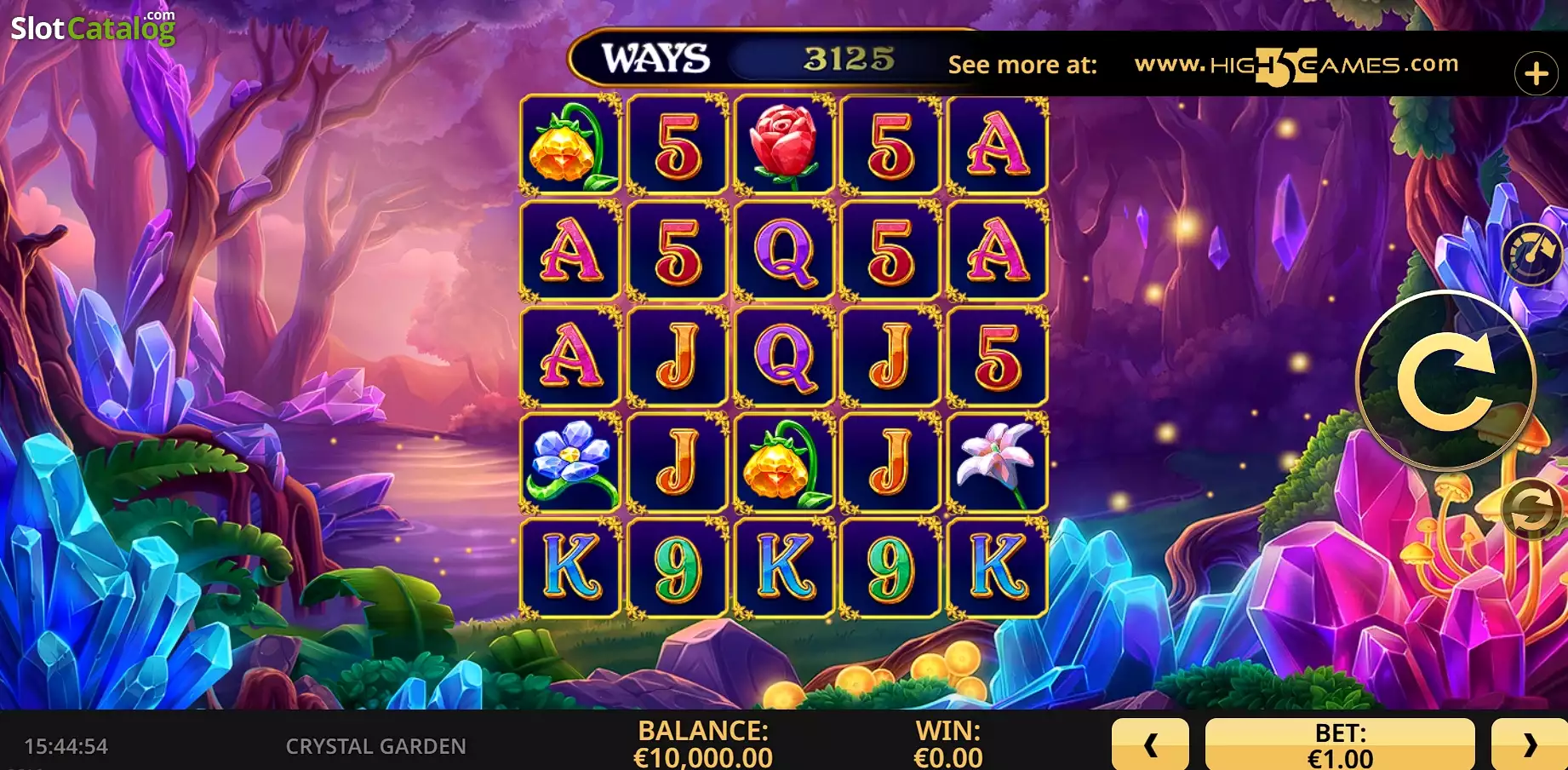Image resolution: width=1568 pixels, height=770 pixels.
Task: Click the white lily flower symbol
Action: (998, 463)
